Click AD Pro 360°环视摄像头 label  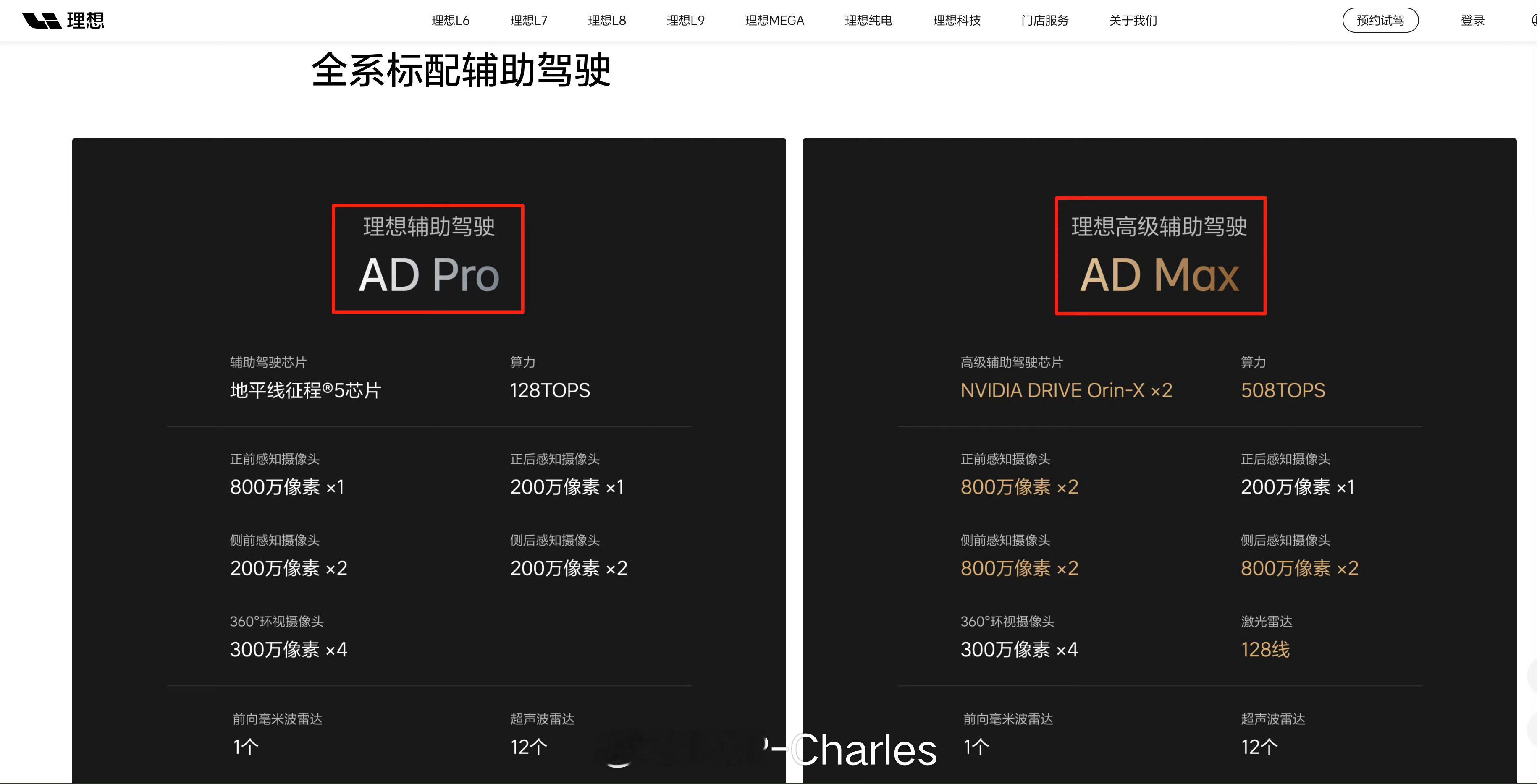pos(276,621)
